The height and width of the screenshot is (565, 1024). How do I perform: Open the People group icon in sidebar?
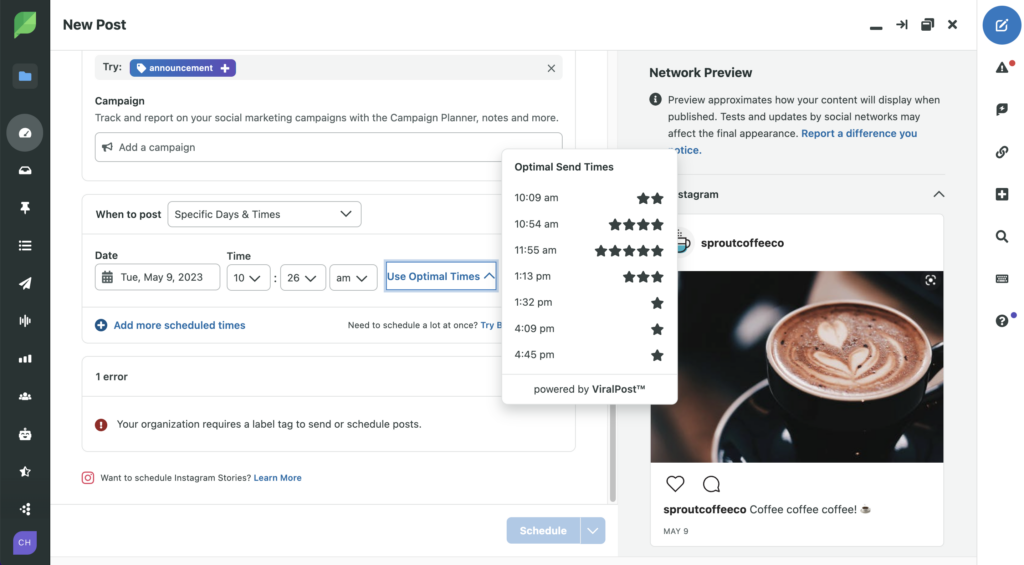(x=25, y=396)
